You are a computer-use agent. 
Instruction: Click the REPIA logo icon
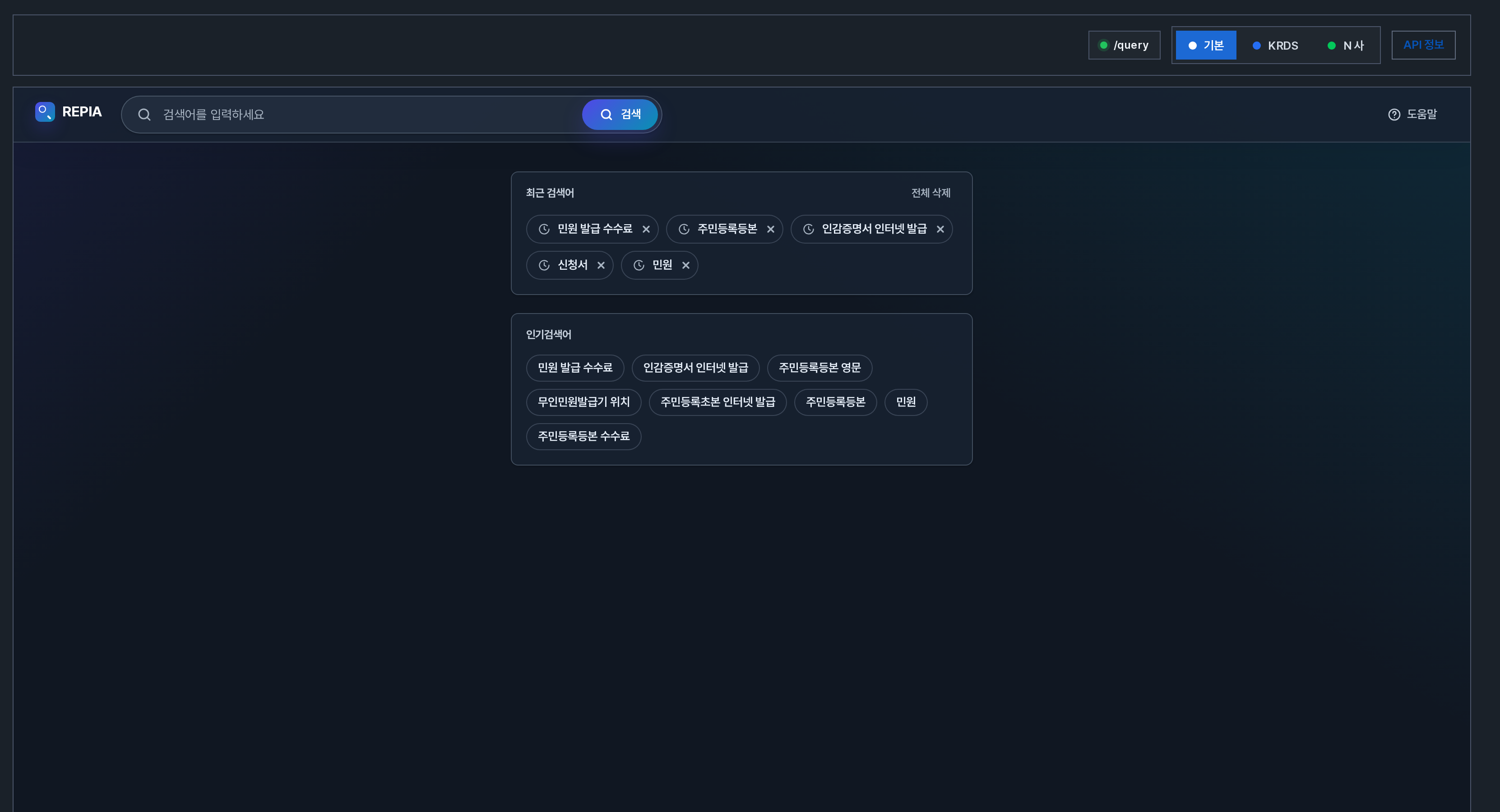tap(45, 112)
